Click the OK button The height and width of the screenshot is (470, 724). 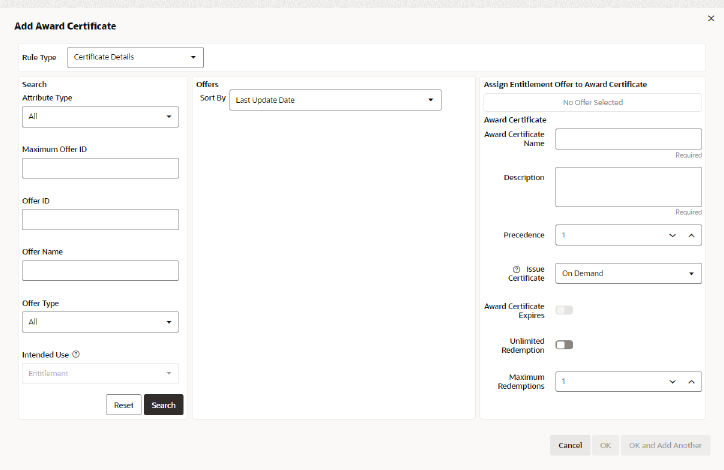click(x=605, y=446)
